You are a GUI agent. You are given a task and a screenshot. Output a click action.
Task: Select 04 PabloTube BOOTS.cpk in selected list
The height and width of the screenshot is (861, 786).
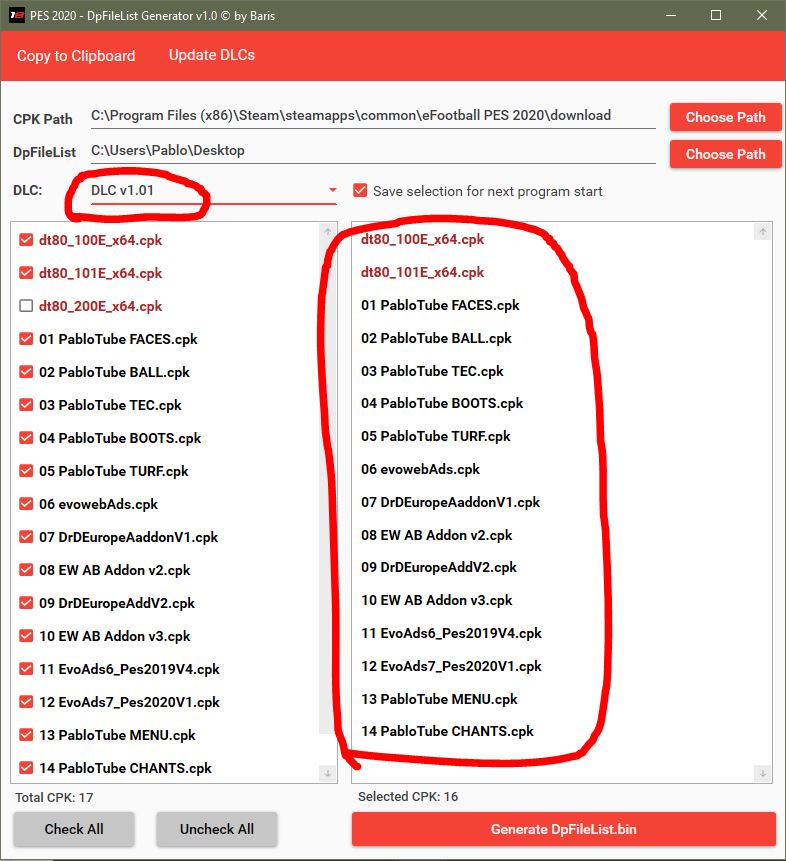tap(442, 404)
